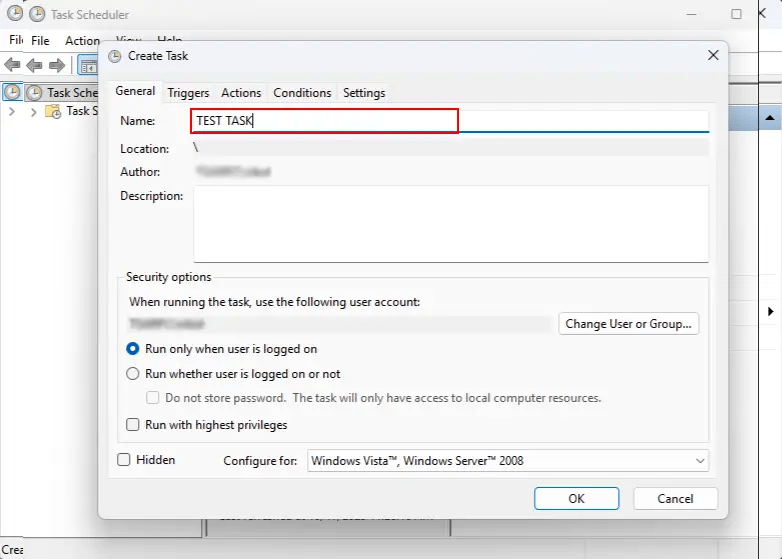
Task: Select Run whether user is logged on or not
Action: [x=133, y=374]
